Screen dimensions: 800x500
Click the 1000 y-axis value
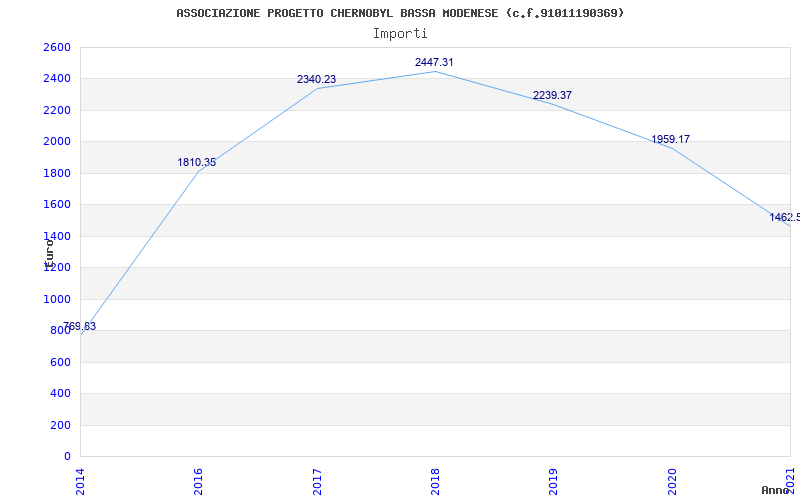click(57, 299)
